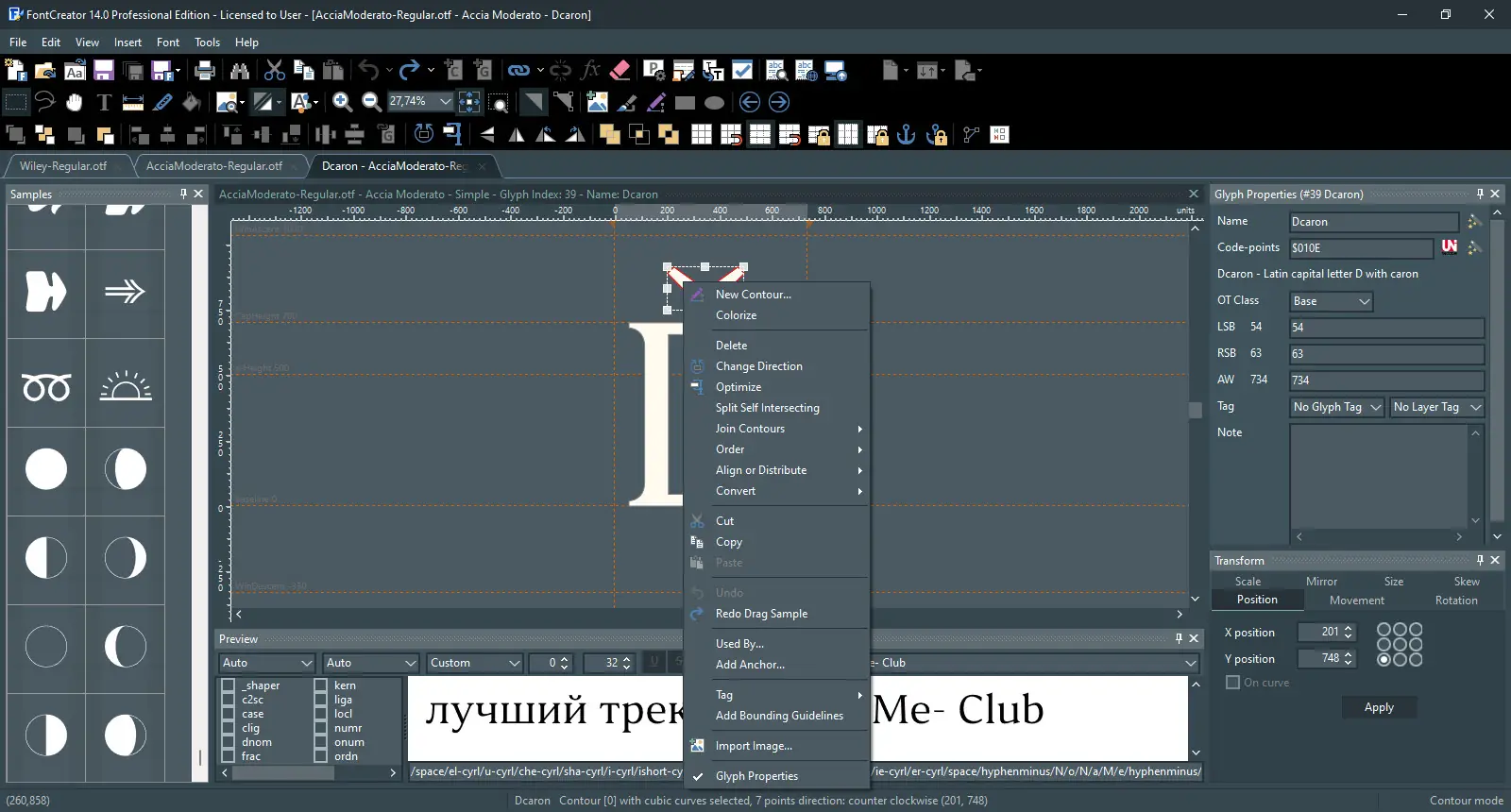Image resolution: width=1511 pixels, height=812 pixels.
Task: Click the Name field containing Dcaron
Action: click(1374, 222)
